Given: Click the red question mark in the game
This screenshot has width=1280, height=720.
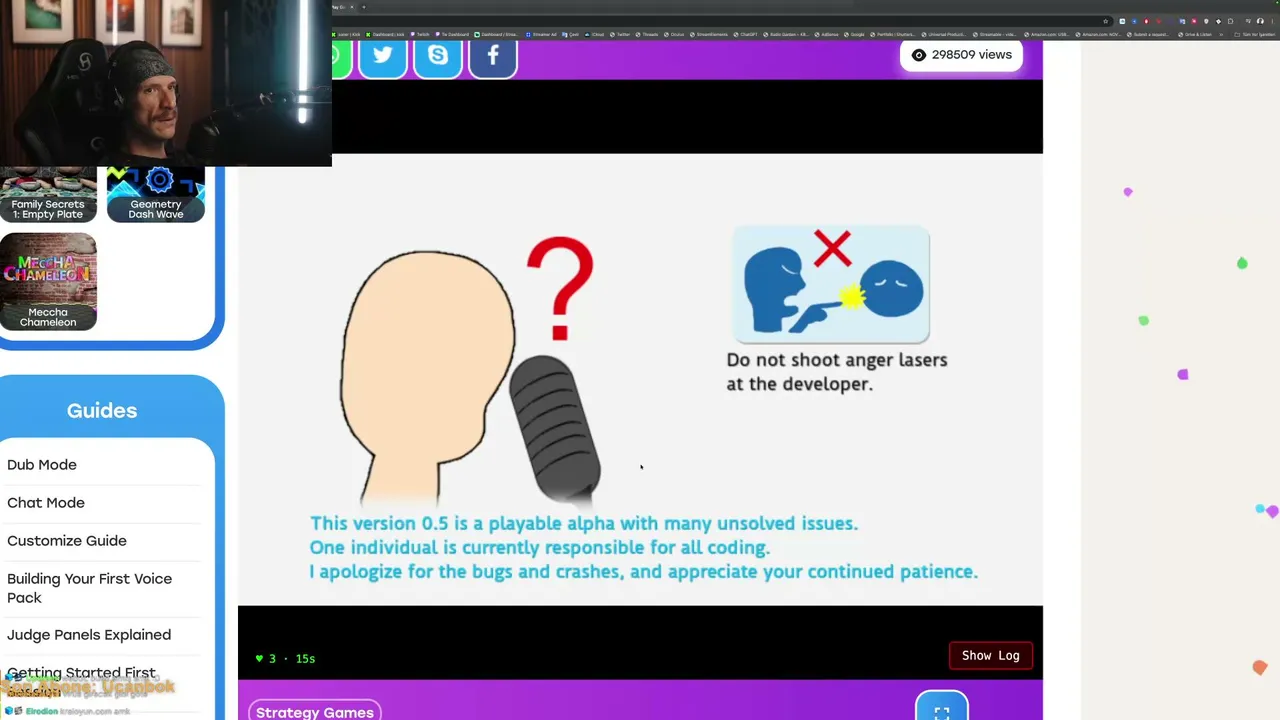Looking at the screenshot, I should tap(560, 289).
